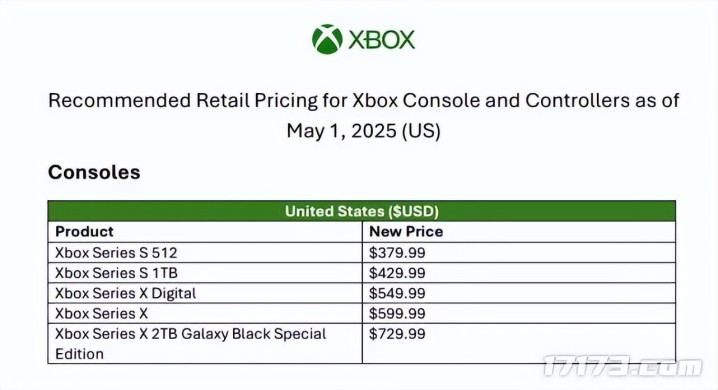The image size is (718, 390).
Task: Click the $549.99 price
Action: (x=397, y=293)
